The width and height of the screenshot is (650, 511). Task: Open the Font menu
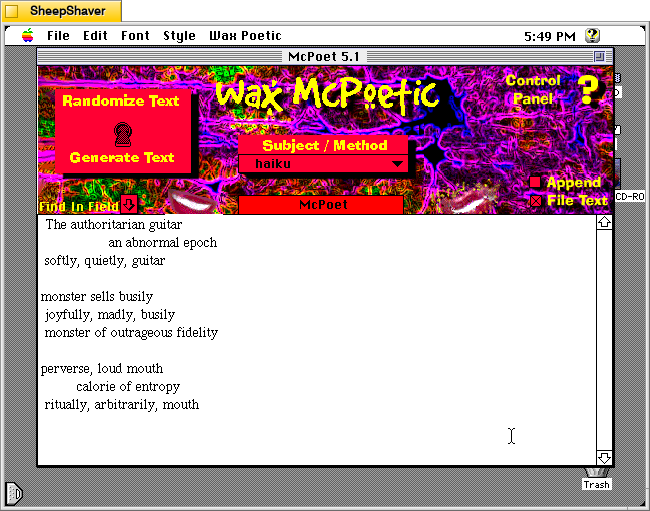(x=135, y=36)
